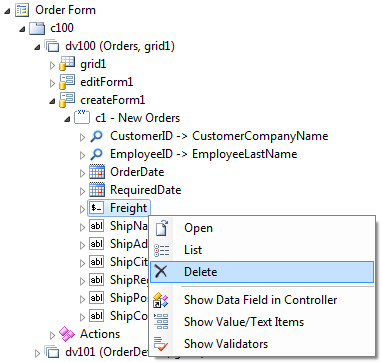Viewport: 382px width, 362px height.
Task: Collapse the createForm1 node
Action: (52, 101)
